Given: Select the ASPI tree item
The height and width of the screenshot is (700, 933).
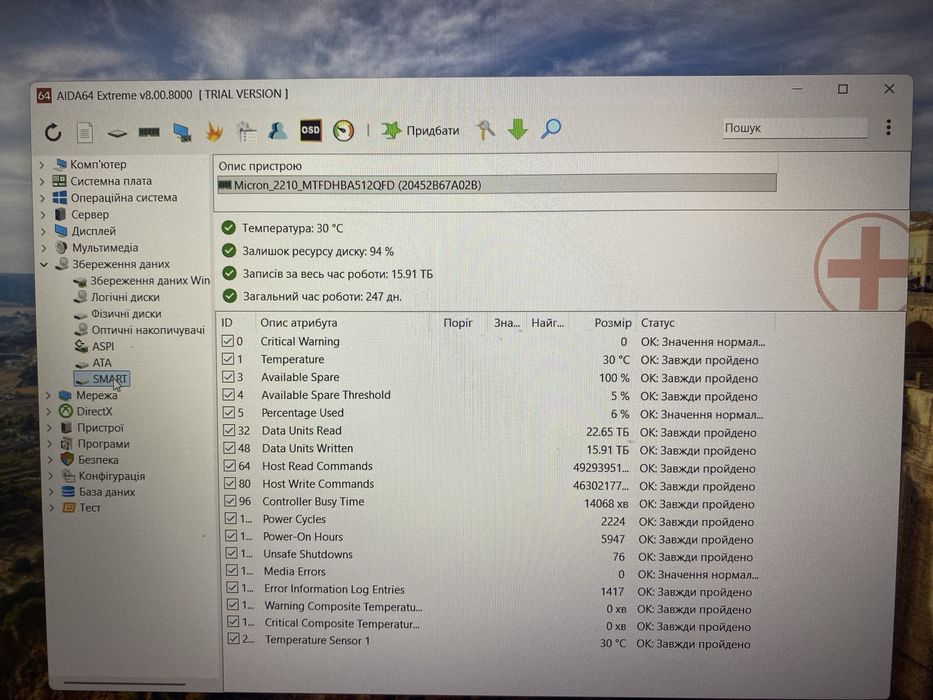Looking at the screenshot, I should (103, 346).
